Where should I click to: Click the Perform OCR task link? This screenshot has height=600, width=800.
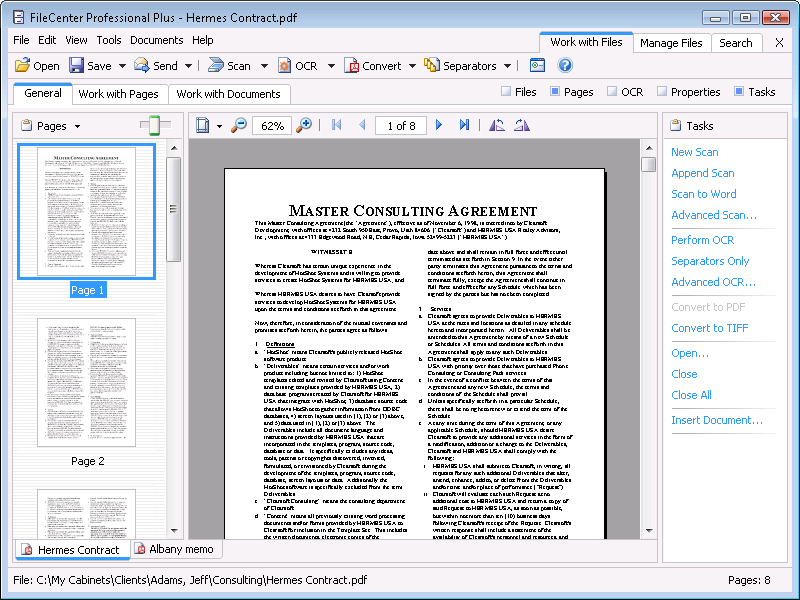pos(702,240)
